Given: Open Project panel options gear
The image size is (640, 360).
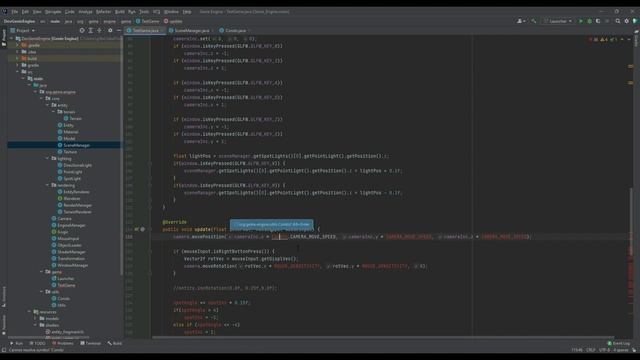Looking at the screenshot, I should click(x=110, y=31).
